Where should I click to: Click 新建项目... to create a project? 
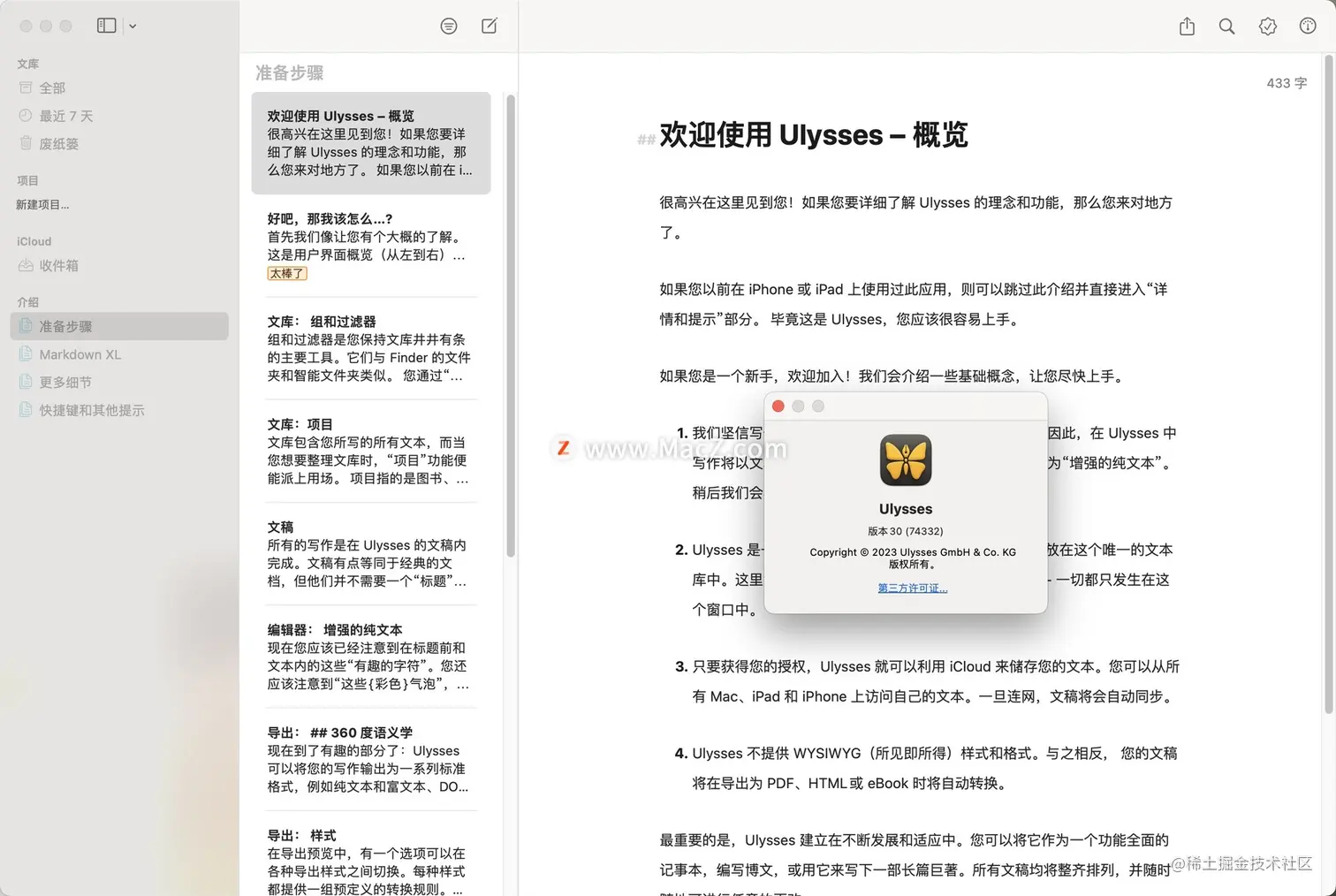click(x=42, y=204)
